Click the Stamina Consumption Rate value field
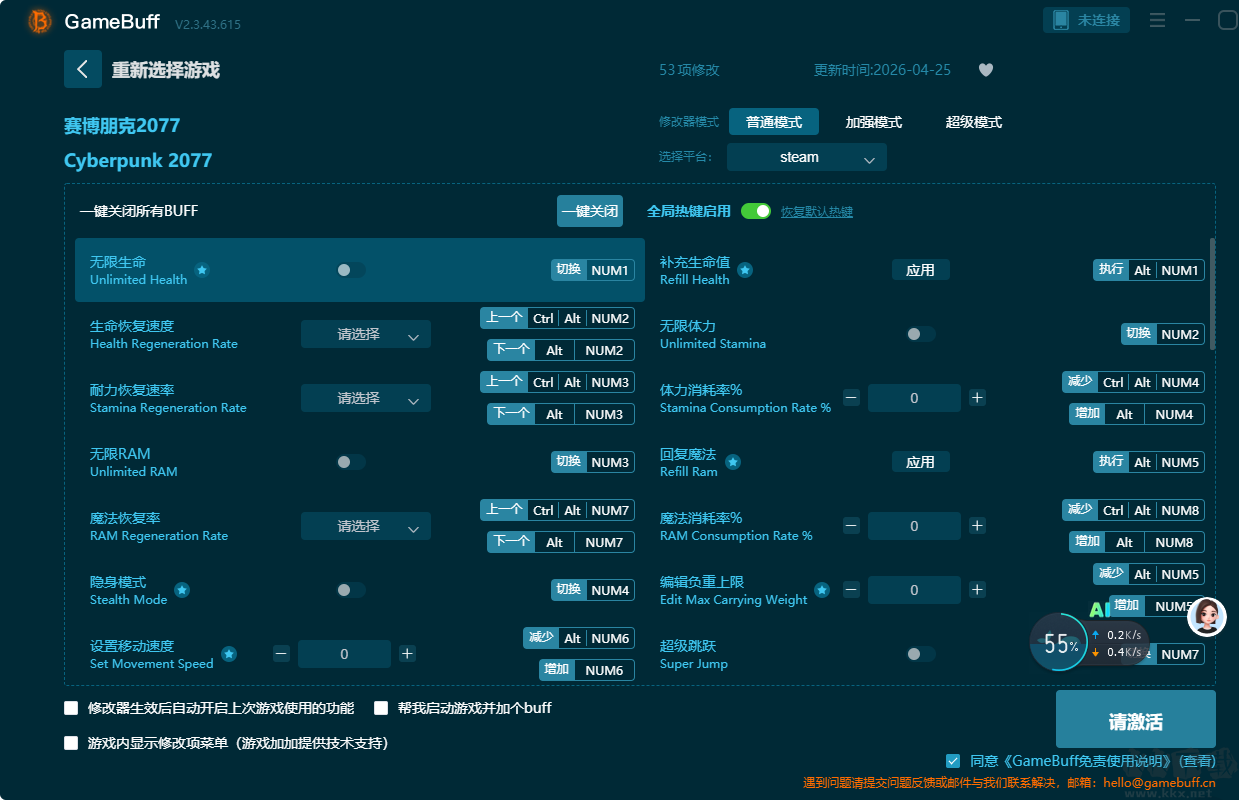This screenshot has height=800, width=1239. (x=914, y=398)
